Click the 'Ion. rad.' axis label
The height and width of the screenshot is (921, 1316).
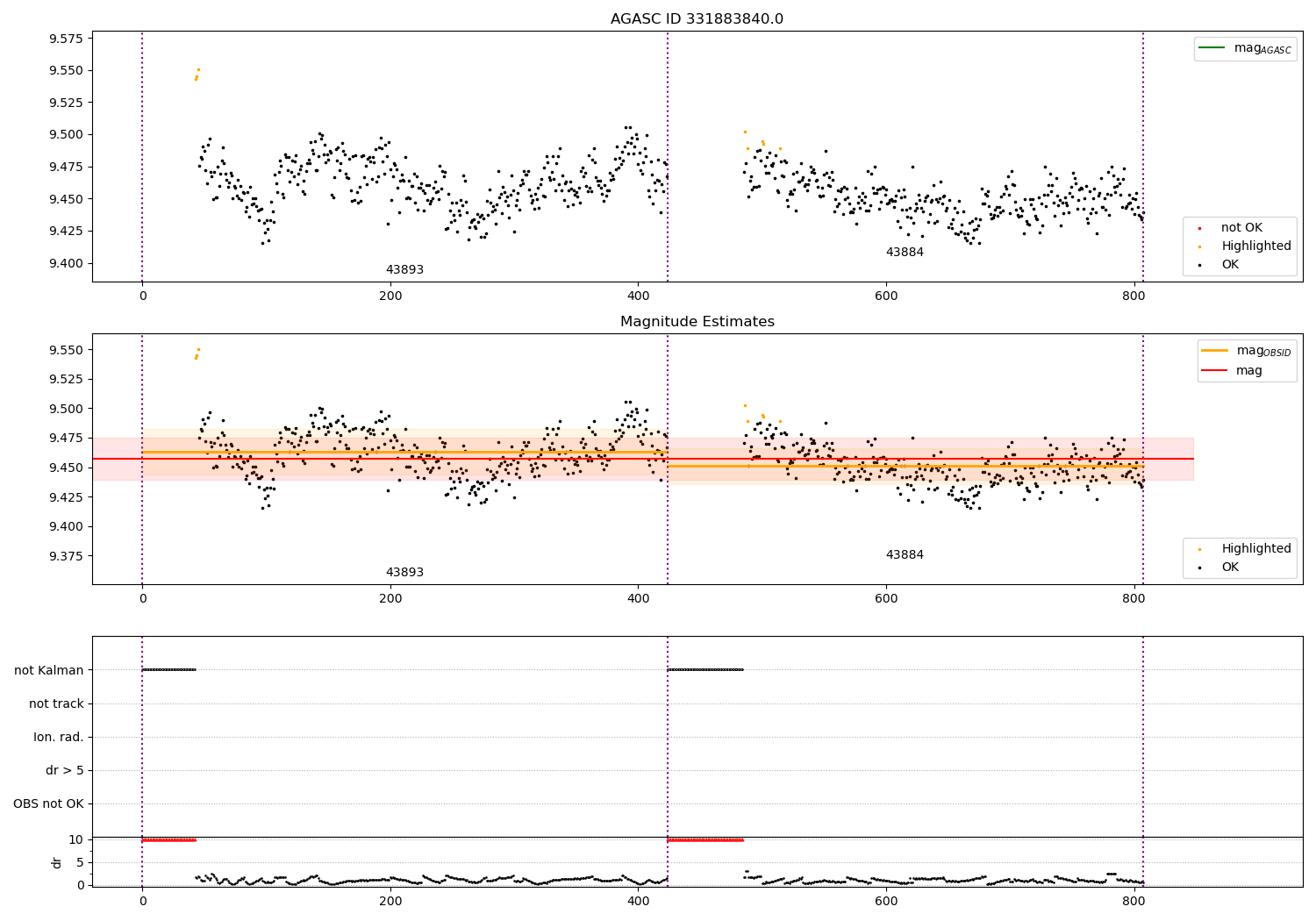click(59, 737)
